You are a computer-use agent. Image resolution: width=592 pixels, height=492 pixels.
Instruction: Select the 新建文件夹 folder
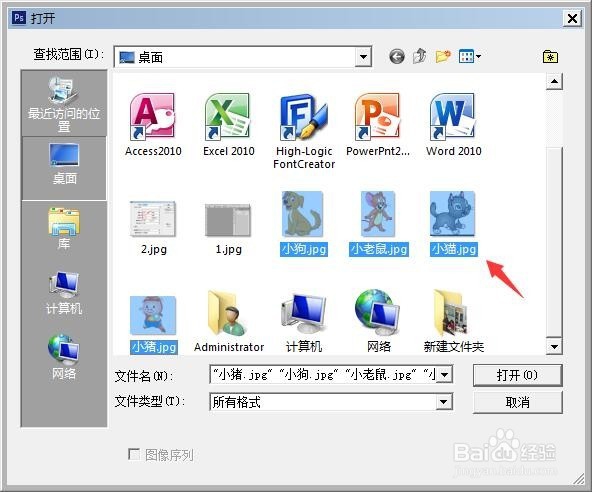tap(453, 321)
